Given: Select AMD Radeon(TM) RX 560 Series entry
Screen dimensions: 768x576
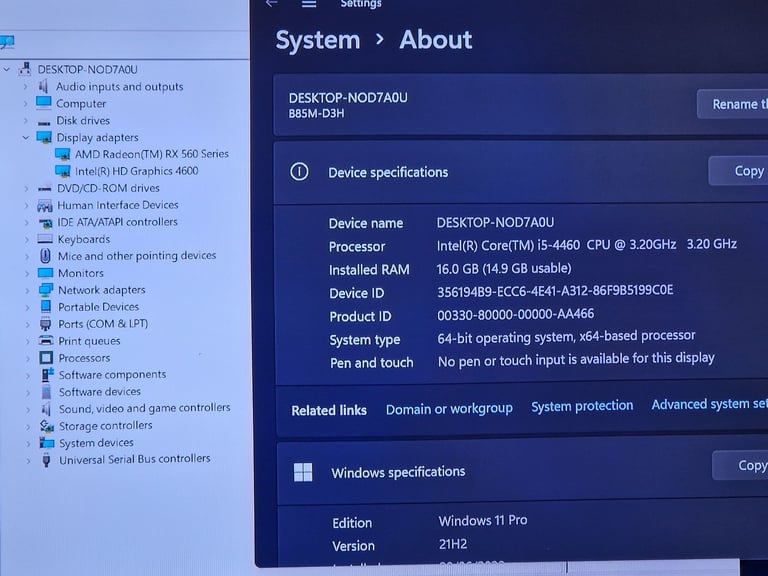Looking at the screenshot, I should pos(152,154).
